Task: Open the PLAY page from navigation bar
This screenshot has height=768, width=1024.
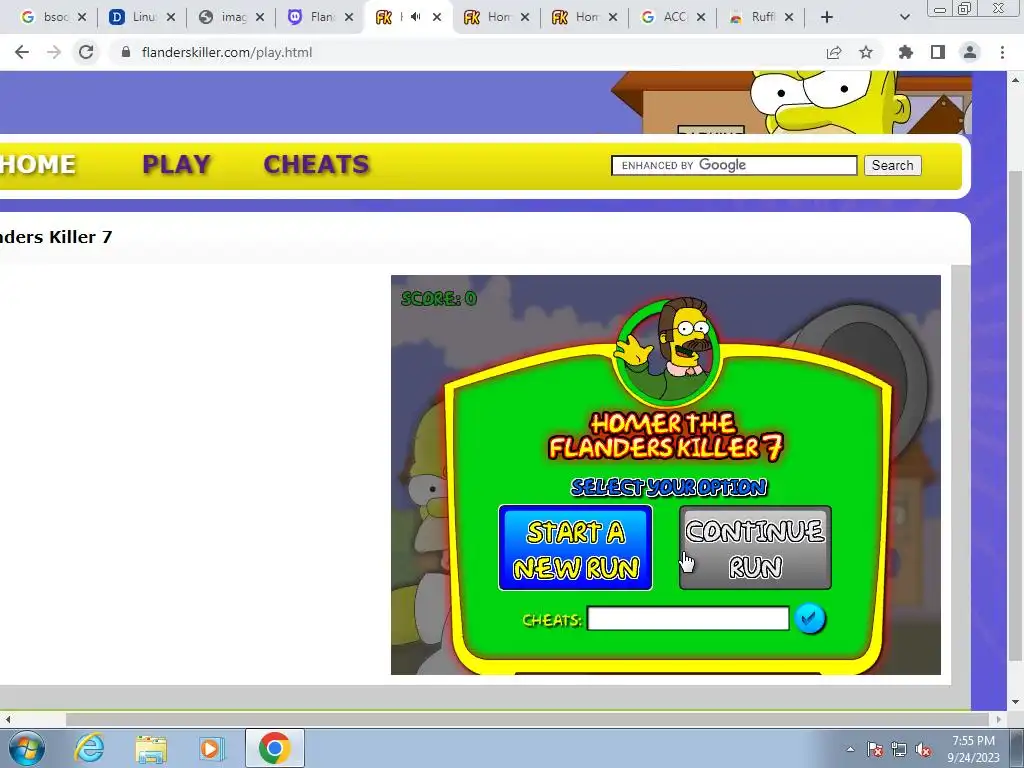Action: 176,165
